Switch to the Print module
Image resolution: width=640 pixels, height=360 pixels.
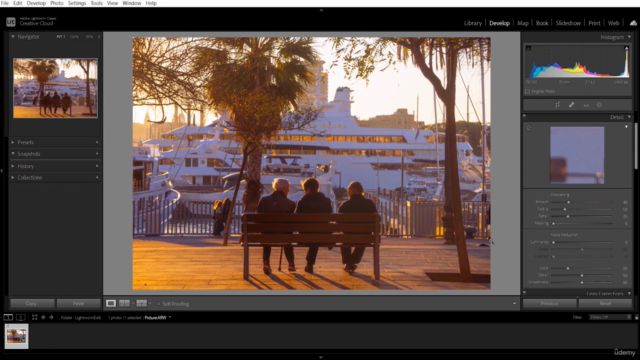point(594,23)
